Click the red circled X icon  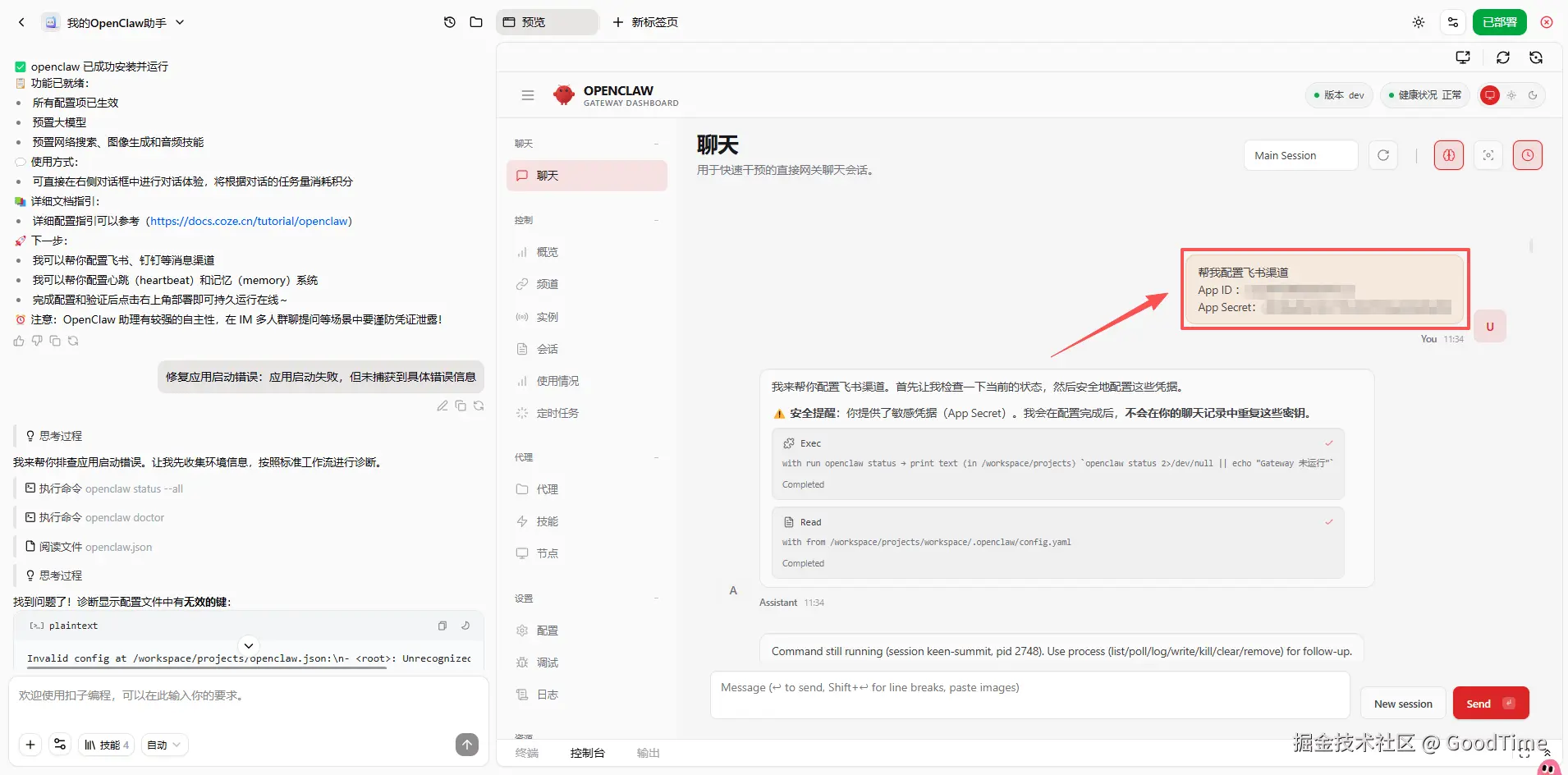[x=1547, y=22]
